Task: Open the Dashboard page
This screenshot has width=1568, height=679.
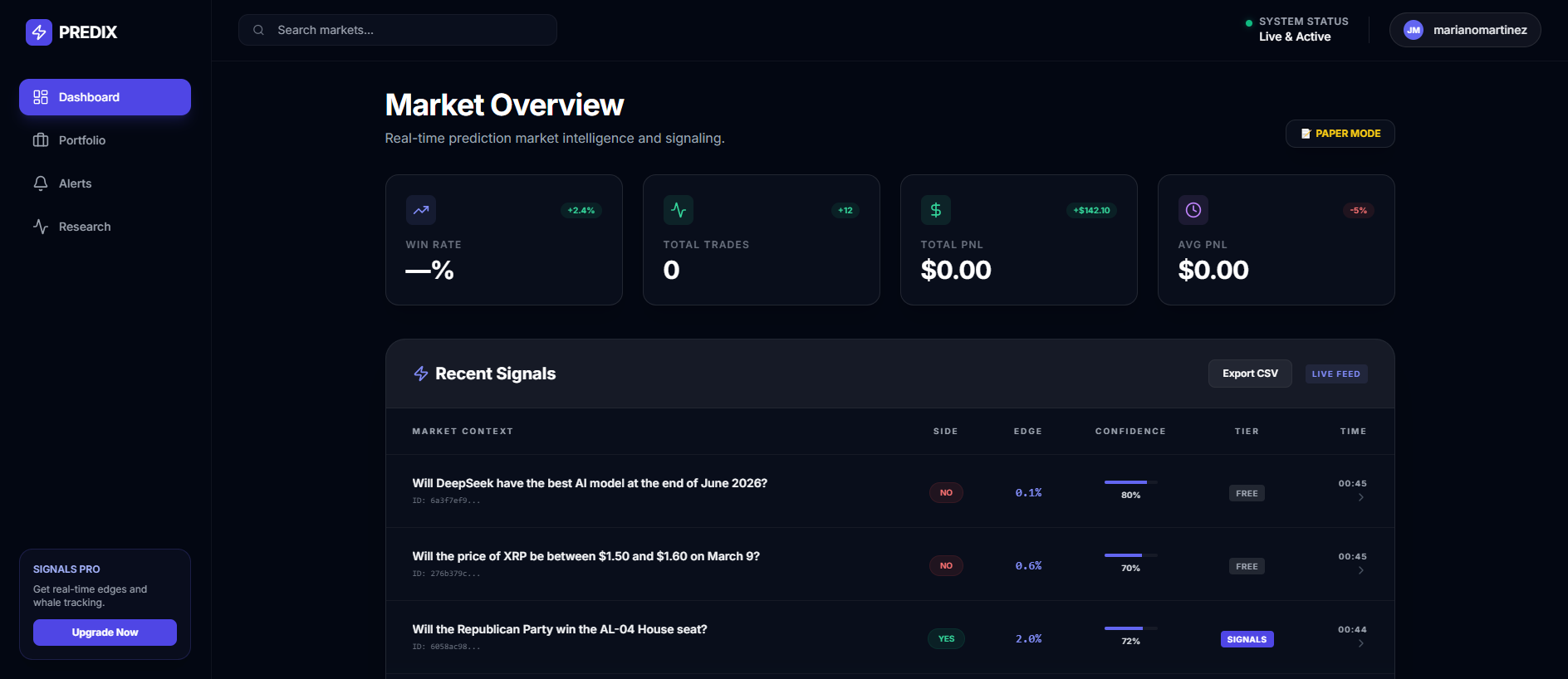Action: point(105,97)
